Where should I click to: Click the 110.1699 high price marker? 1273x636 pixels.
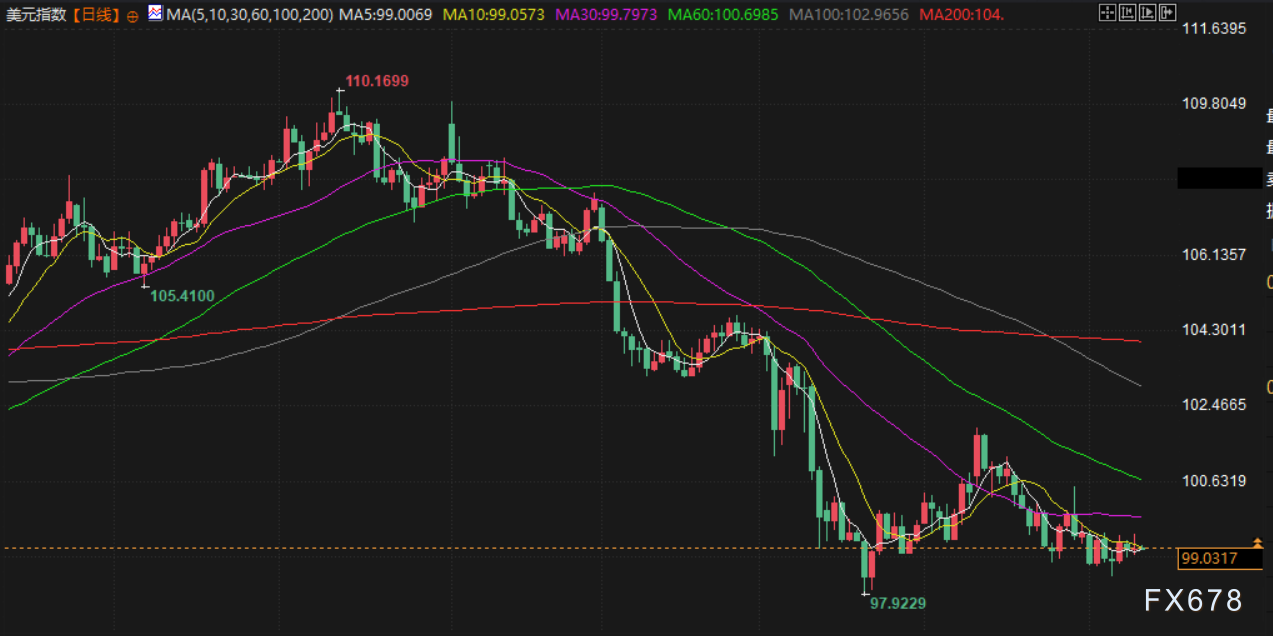[x=377, y=81]
